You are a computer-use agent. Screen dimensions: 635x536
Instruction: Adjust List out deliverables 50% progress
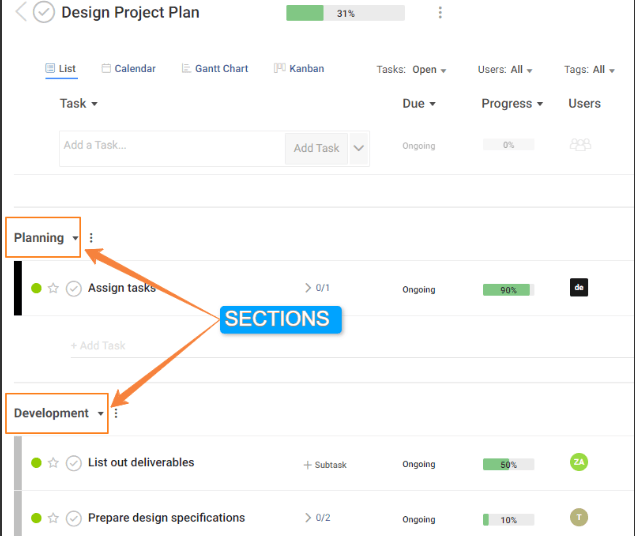(508, 464)
